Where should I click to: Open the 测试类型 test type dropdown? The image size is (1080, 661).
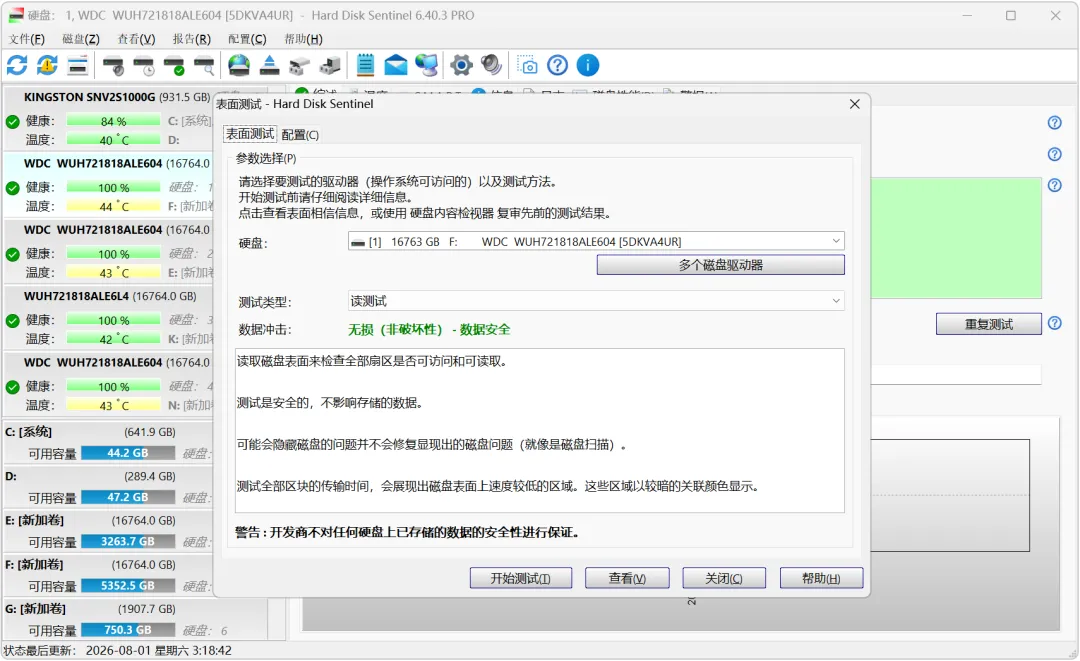tap(596, 301)
